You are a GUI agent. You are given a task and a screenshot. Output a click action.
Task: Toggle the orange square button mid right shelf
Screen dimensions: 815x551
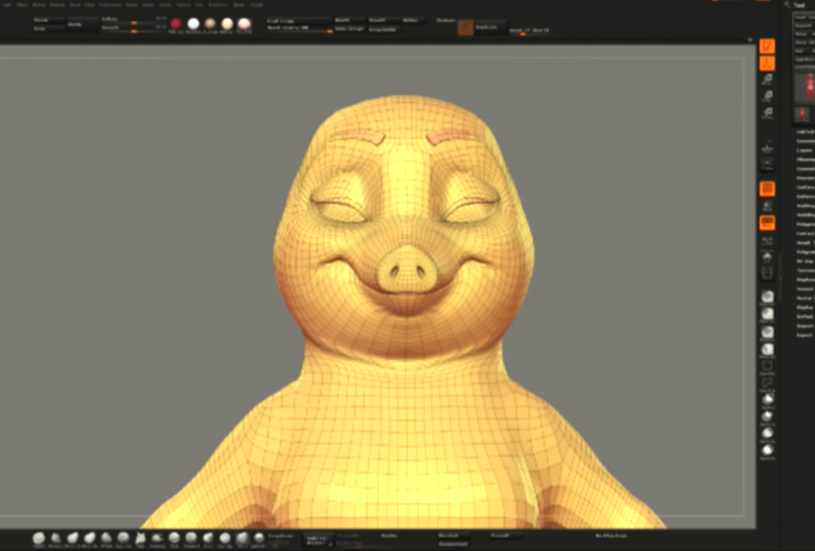(767, 189)
